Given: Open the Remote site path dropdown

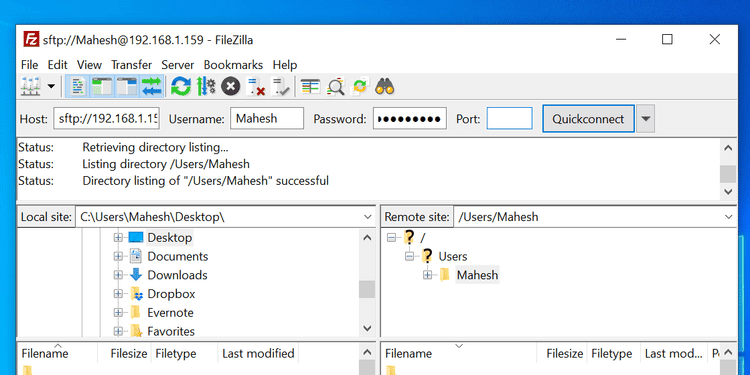Looking at the screenshot, I should [728, 217].
